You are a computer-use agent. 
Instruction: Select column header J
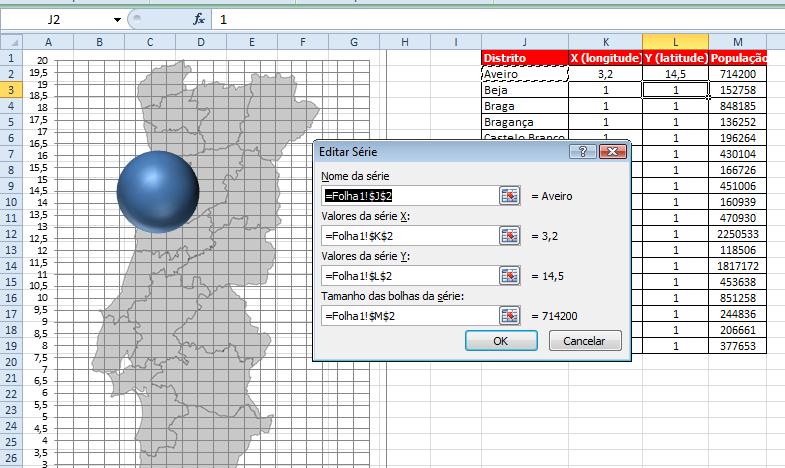(525, 42)
